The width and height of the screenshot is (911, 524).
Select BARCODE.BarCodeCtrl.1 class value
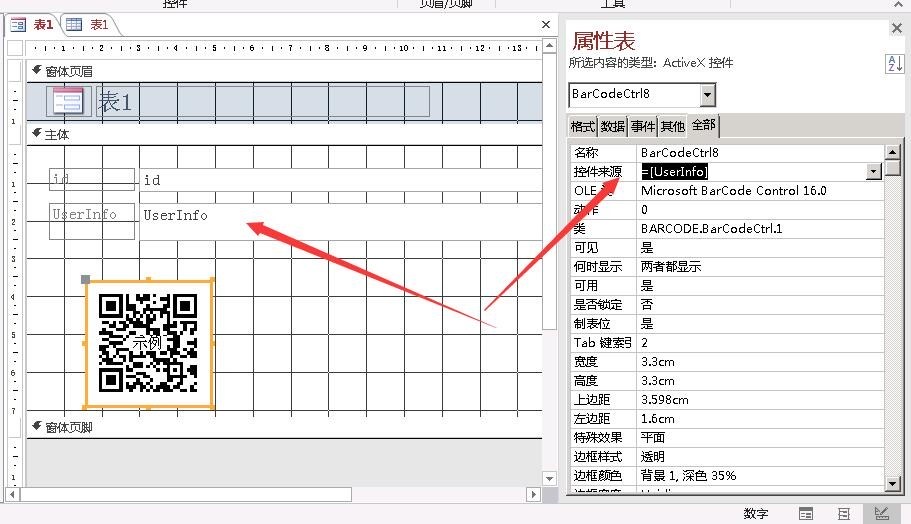point(761,229)
